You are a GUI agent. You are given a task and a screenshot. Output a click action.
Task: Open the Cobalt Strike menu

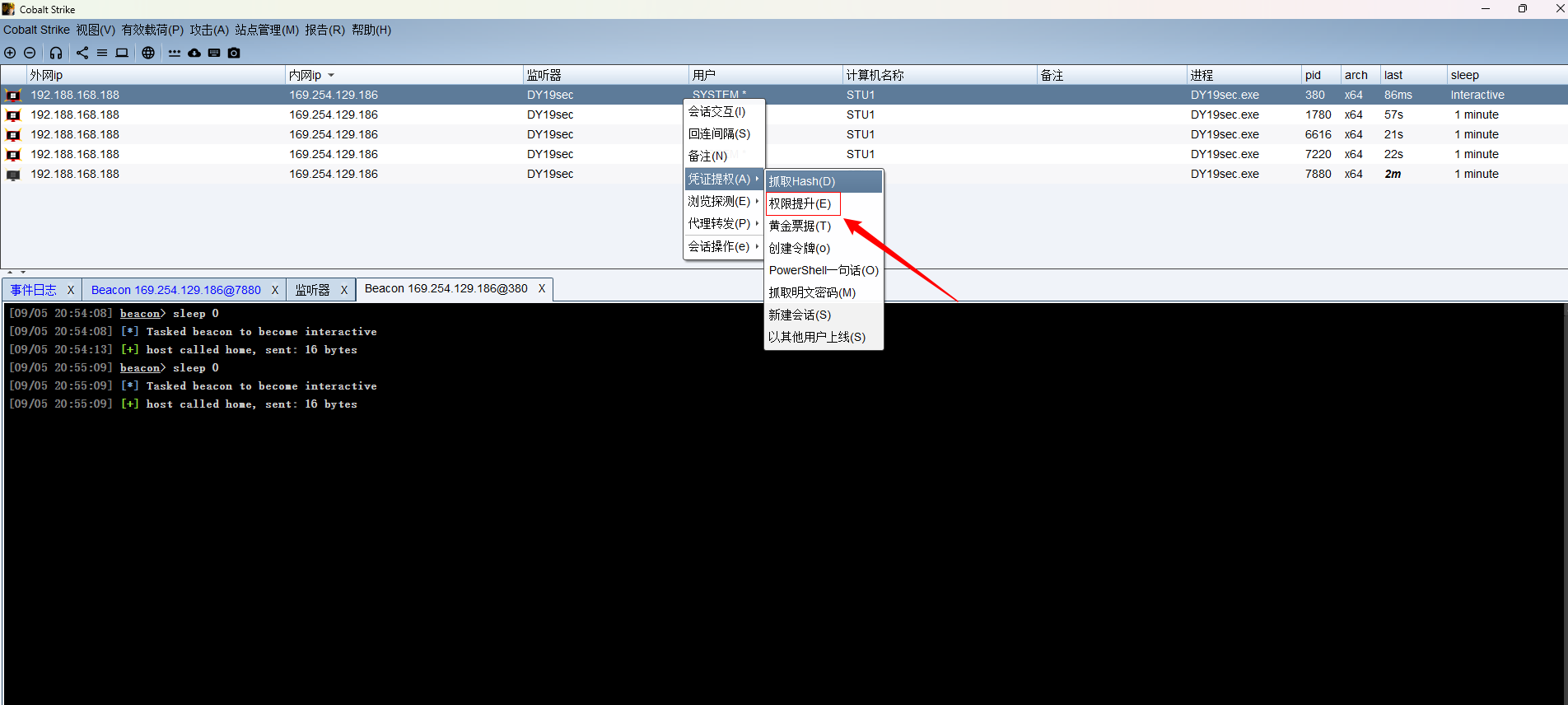[36, 30]
